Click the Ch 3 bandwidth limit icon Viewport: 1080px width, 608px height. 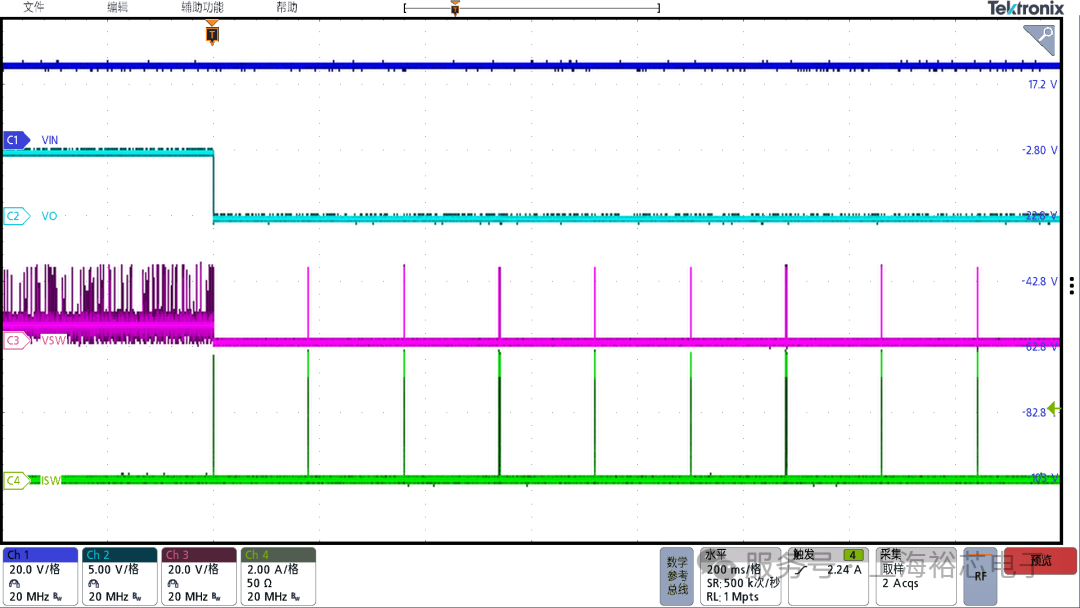click(x=216, y=597)
